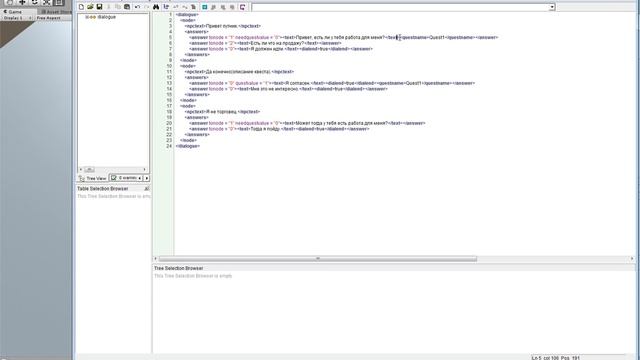The image size is (640, 360).
Task: Click the Table Selection Browser panel title
Action: tap(103, 189)
